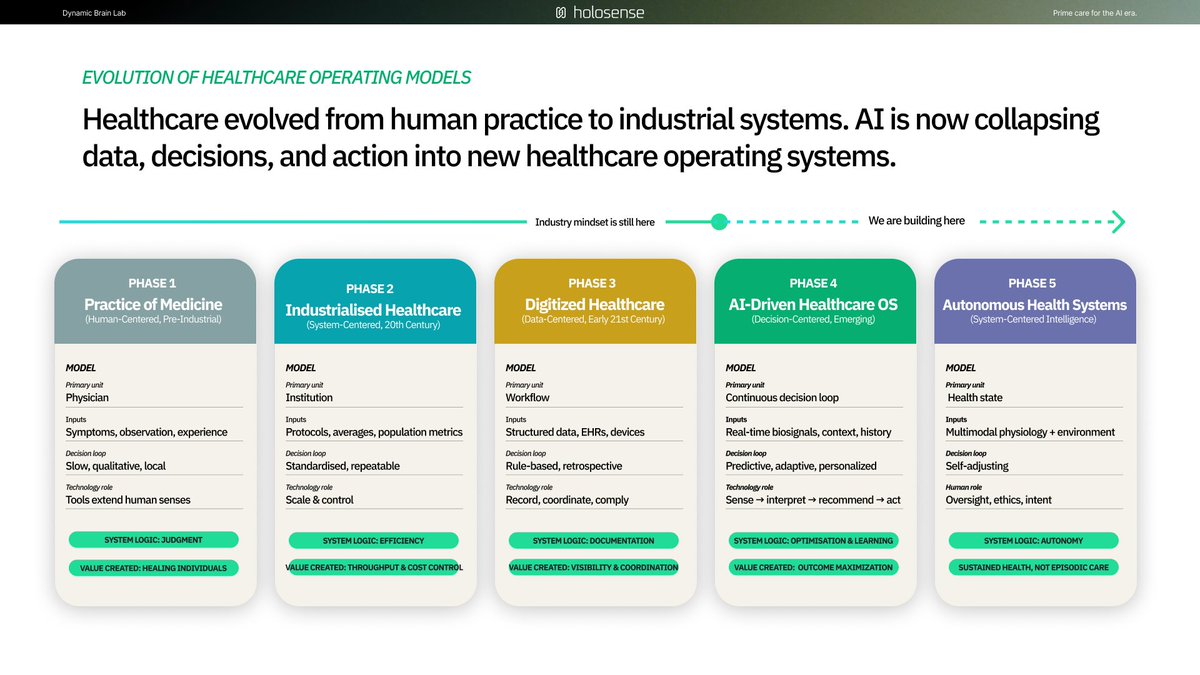Click 'Tools extend human senses' text

tap(128, 500)
